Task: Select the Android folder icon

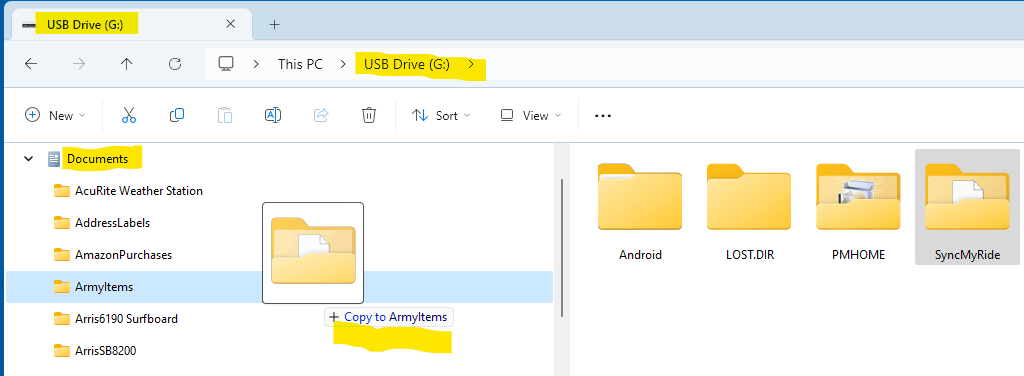Action: click(640, 197)
